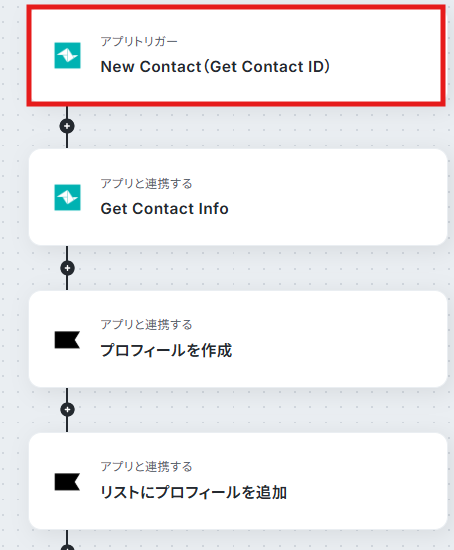Add a step below Get Contact Info
This screenshot has width=454, height=550.
click(67, 268)
